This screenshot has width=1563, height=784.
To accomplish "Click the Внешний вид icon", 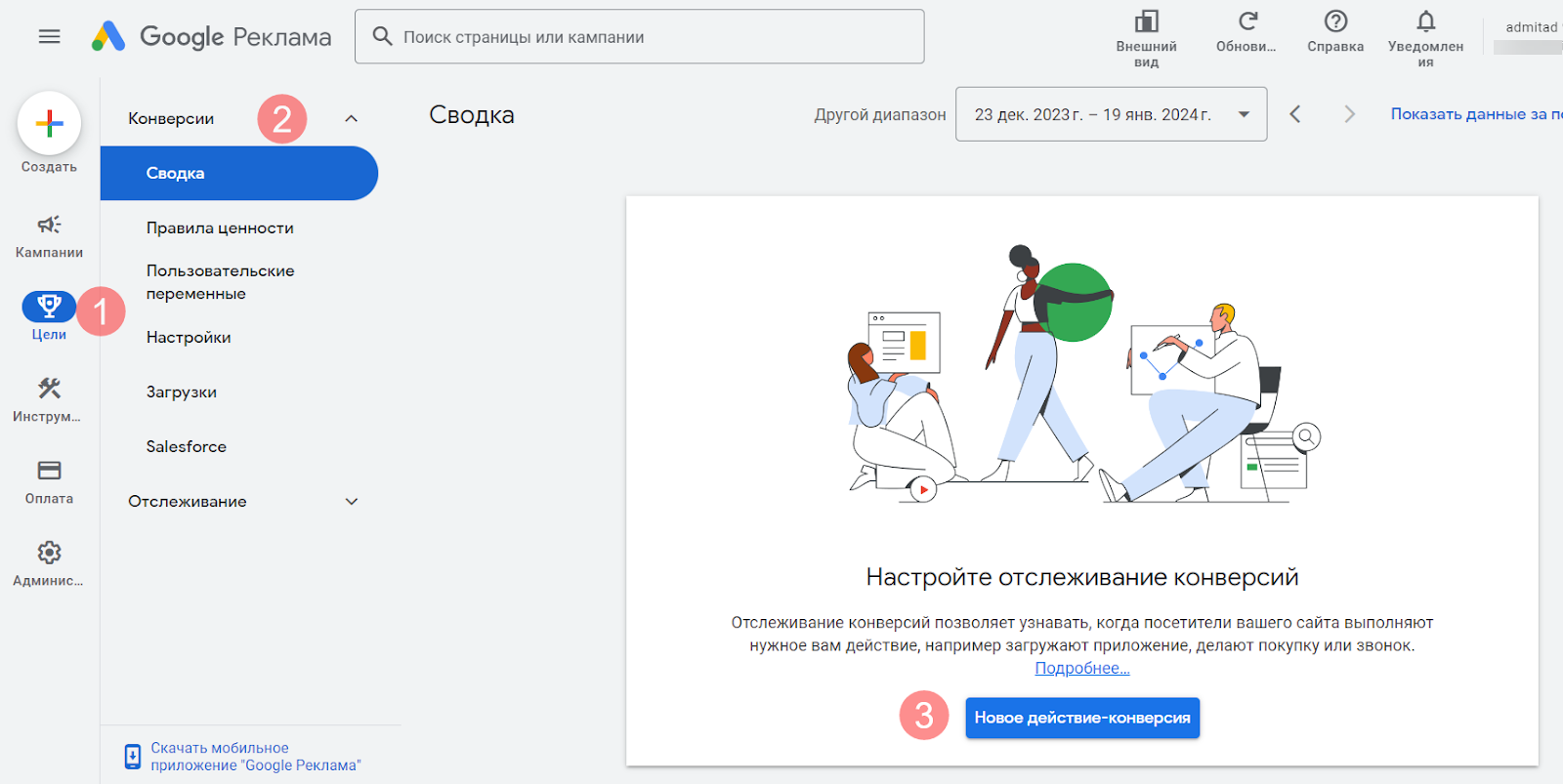I will [x=1146, y=22].
